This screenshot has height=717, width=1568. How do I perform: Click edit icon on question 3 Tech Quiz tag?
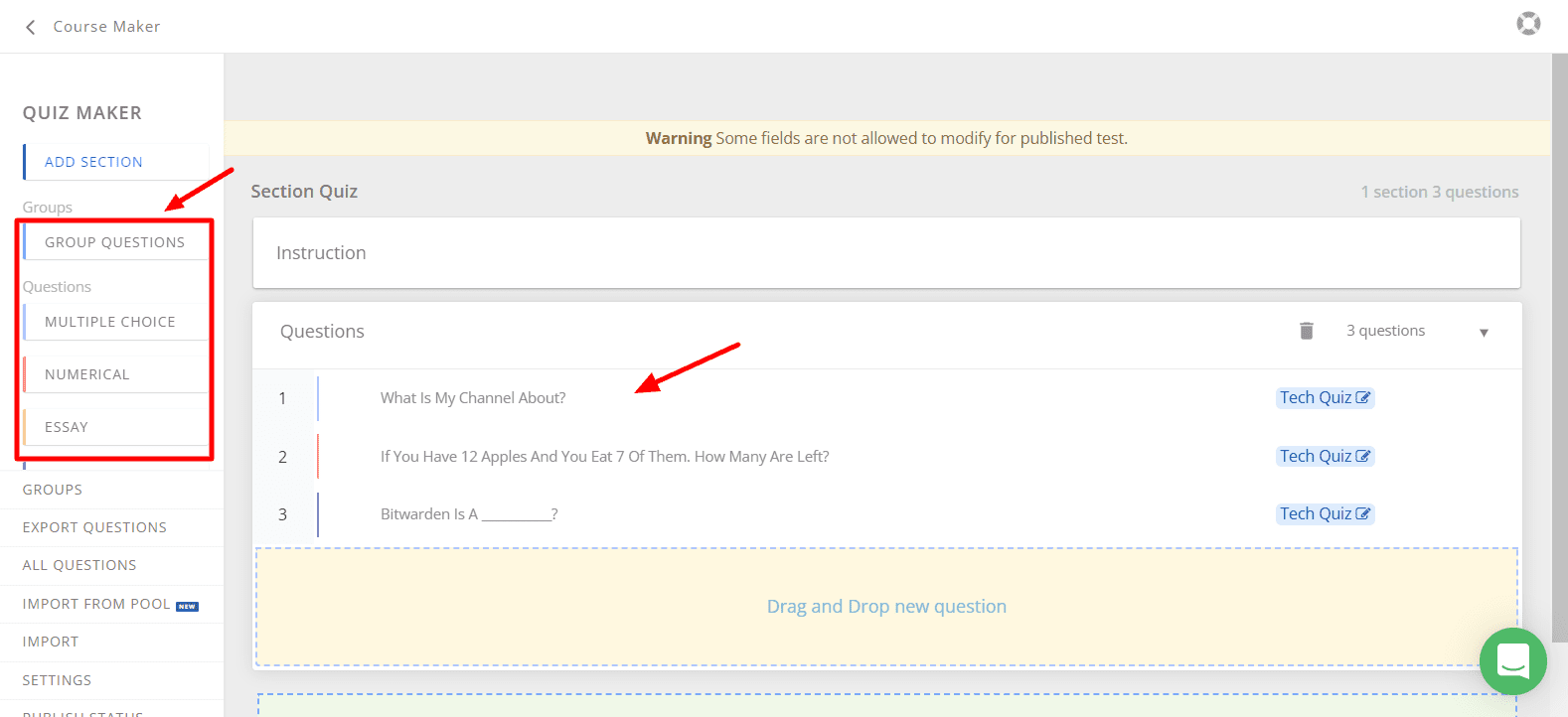click(1363, 514)
